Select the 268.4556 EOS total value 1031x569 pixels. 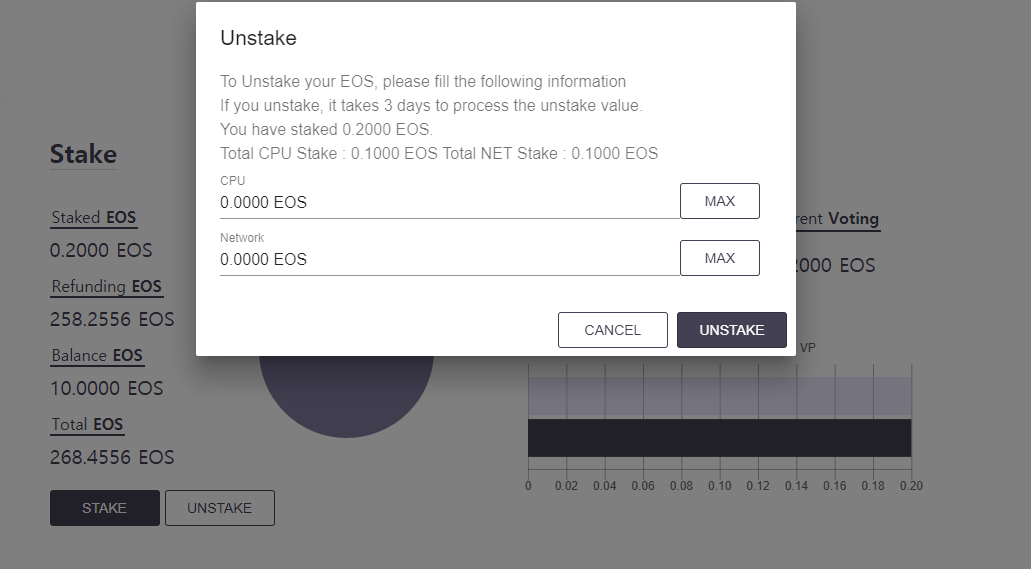click(112, 457)
